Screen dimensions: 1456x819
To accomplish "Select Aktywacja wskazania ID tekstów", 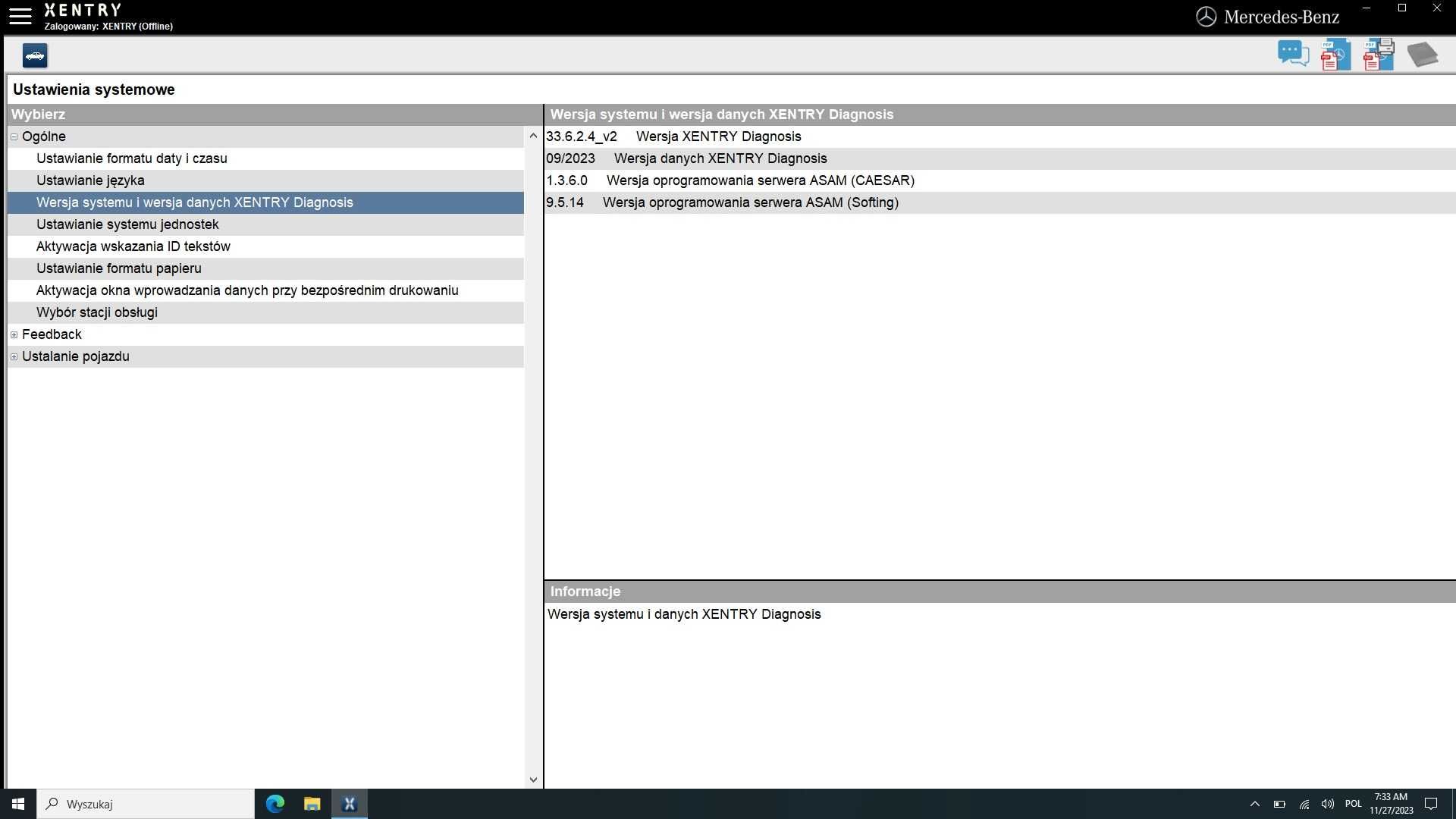I will click(x=265, y=246).
